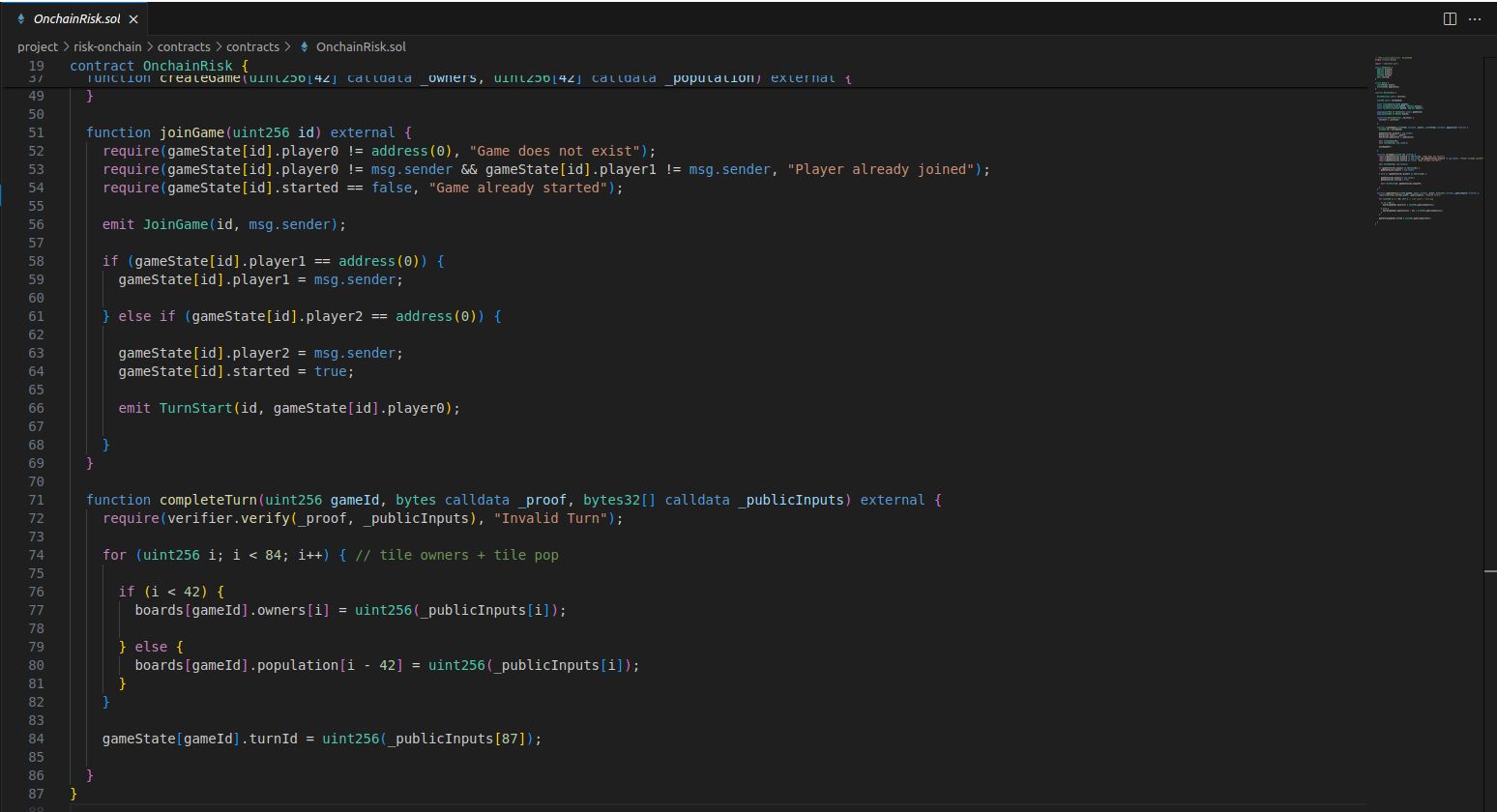Select line number 71 in the gutter
Viewport: 1497px width, 812px height.
pos(36,500)
